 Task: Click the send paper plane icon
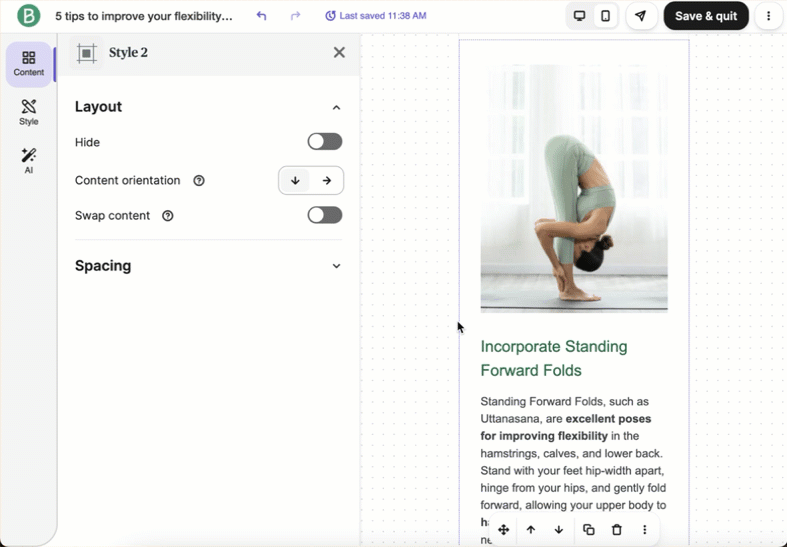(641, 16)
